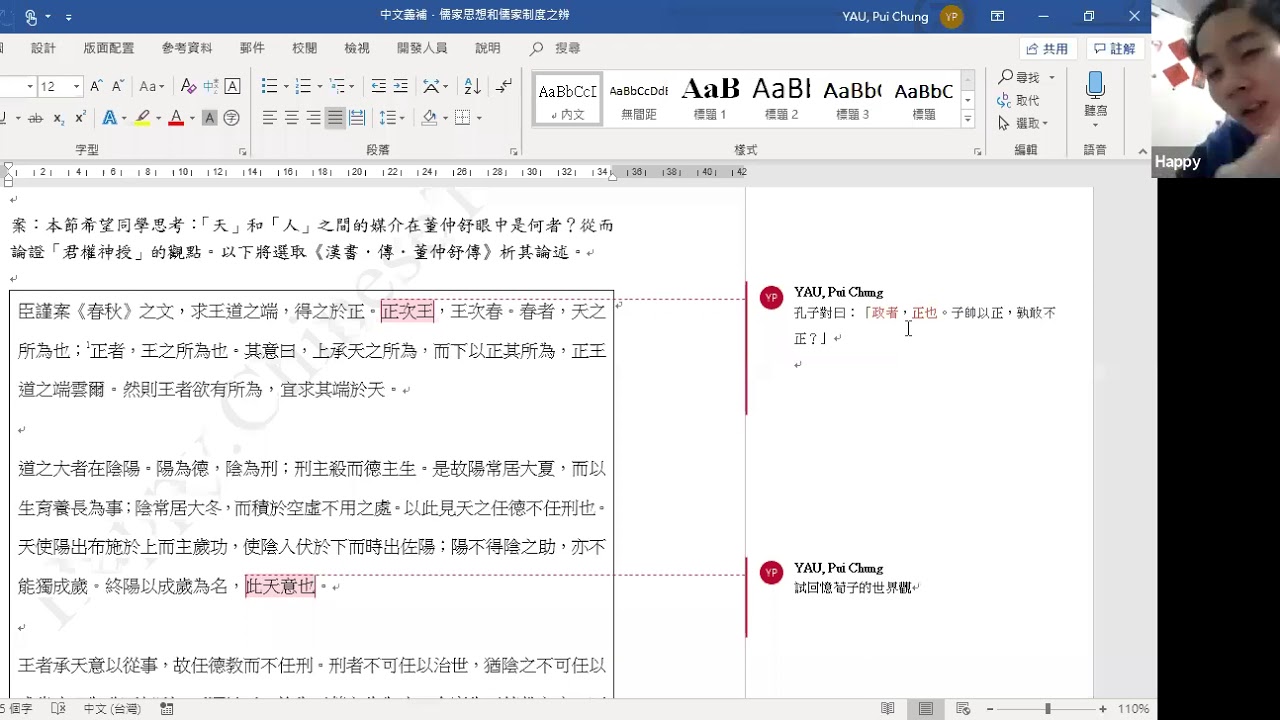
Task: Switch to read mode view
Action: tap(888, 709)
